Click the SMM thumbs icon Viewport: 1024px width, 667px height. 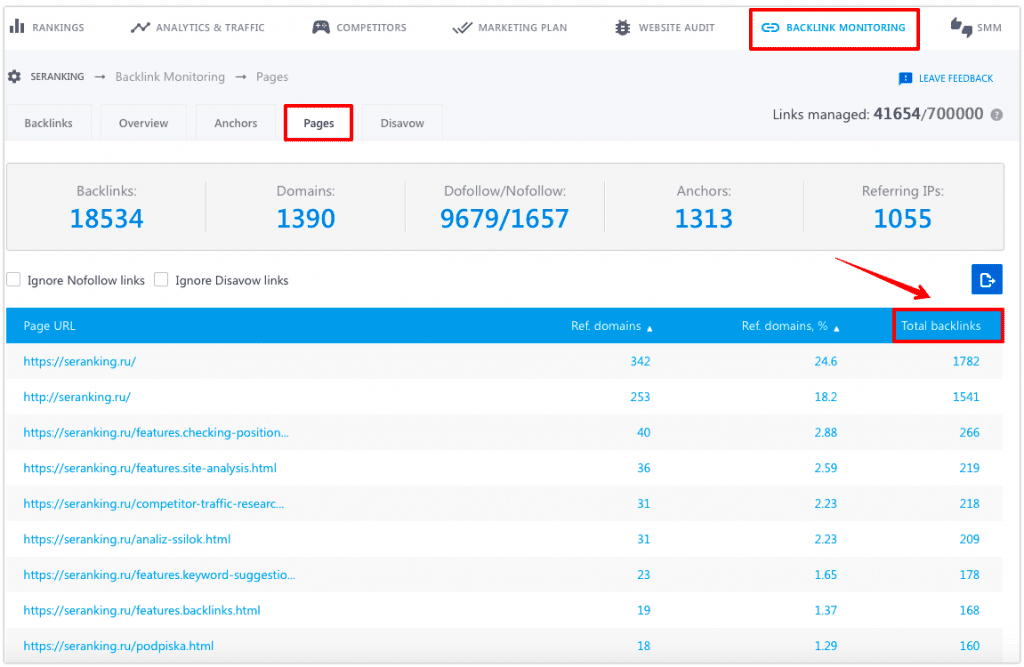(961, 27)
